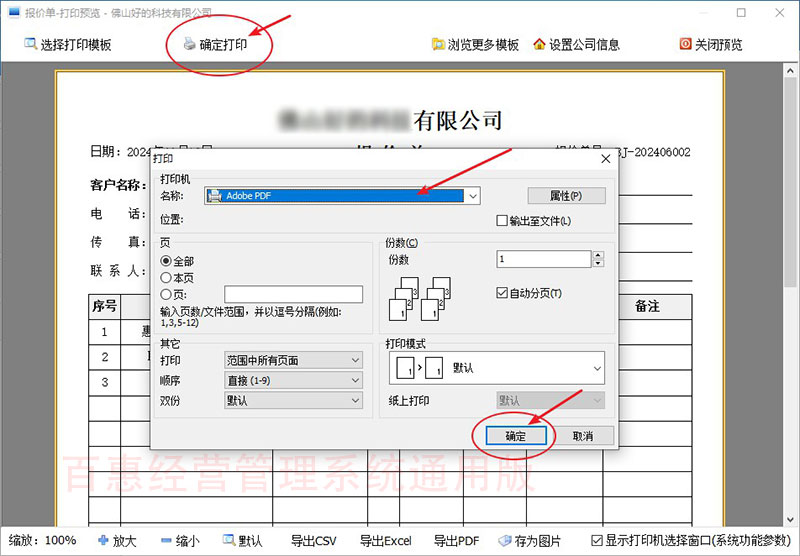
Task: Increase copies with the up stepper
Action: pyautogui.click(x=598, y=255)
